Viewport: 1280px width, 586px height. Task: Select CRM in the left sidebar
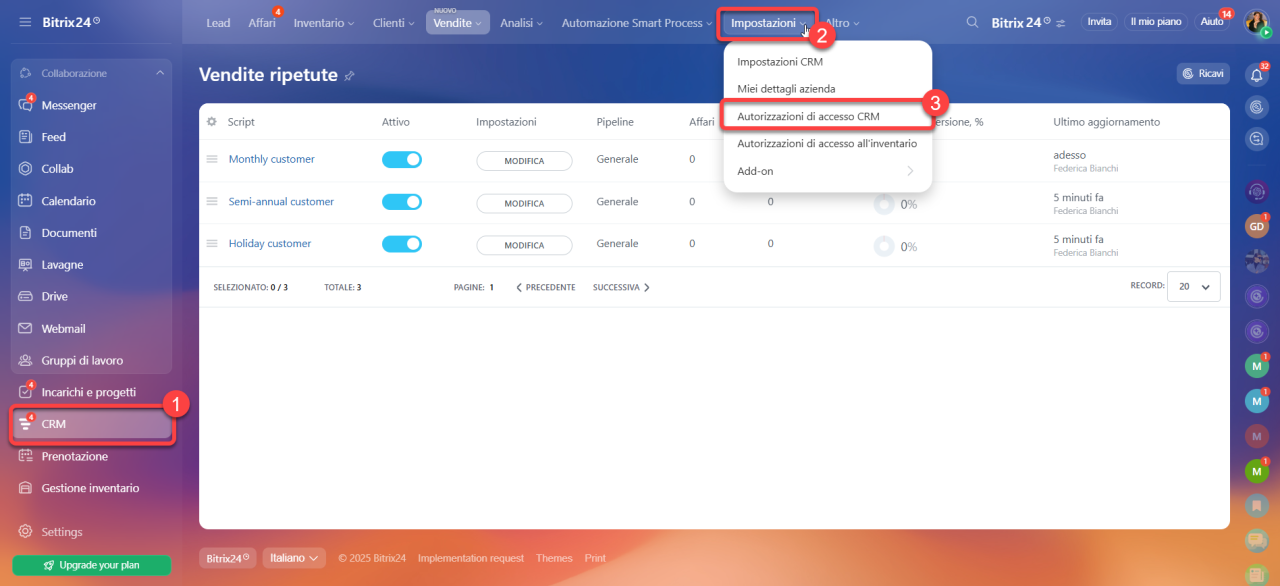coord(92,424)
